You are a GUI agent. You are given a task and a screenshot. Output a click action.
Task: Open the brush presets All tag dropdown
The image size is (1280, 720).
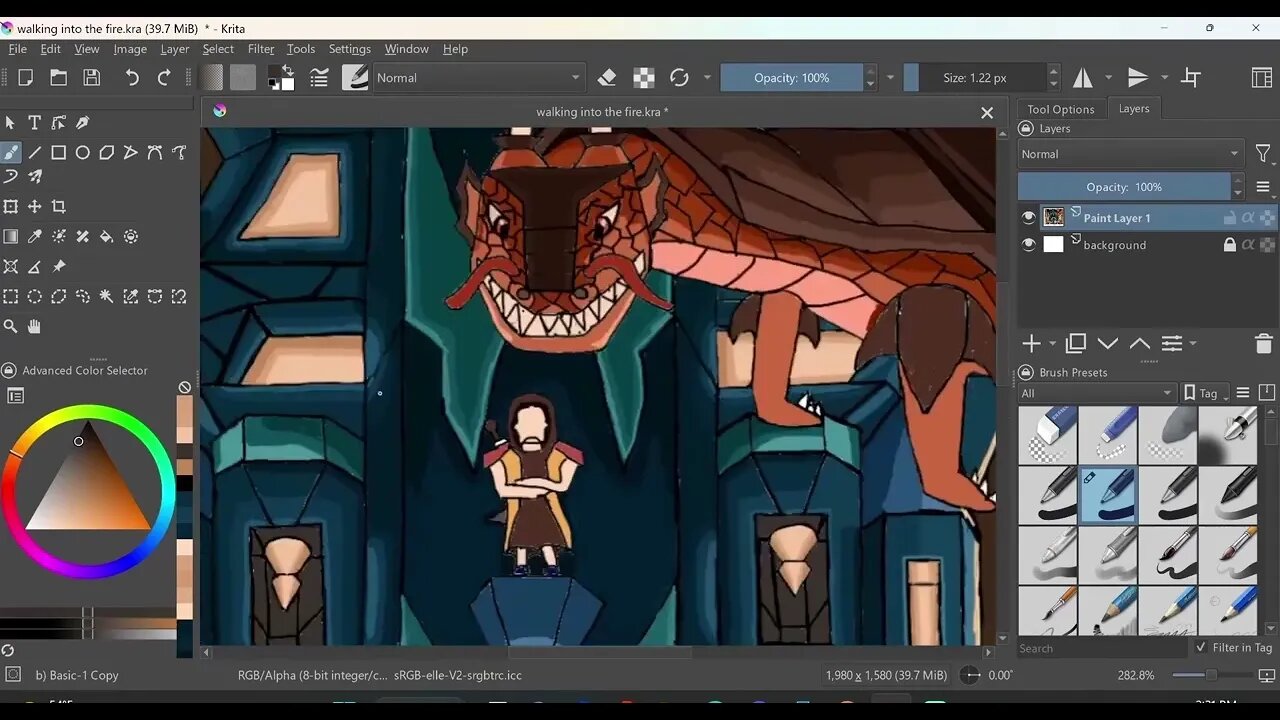click(1097, 393)
